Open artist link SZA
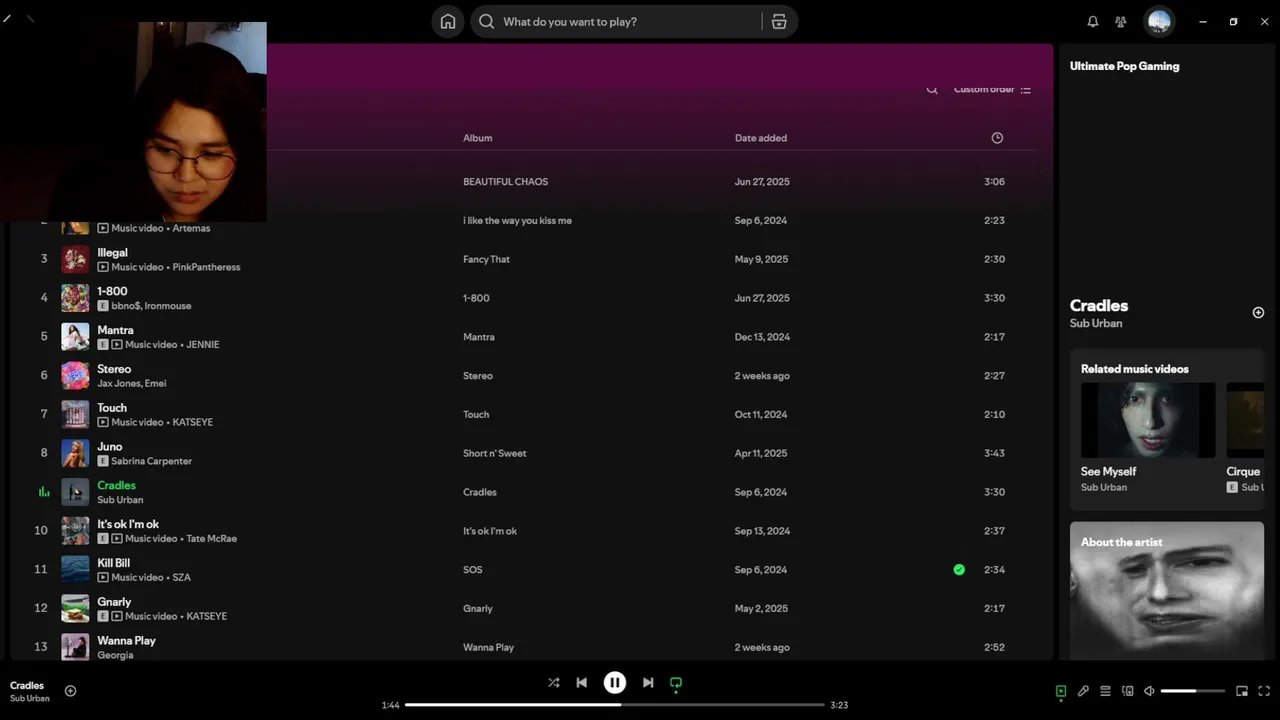The width and height of the screenshot is (1280, 720). click(x=181, y=578)
